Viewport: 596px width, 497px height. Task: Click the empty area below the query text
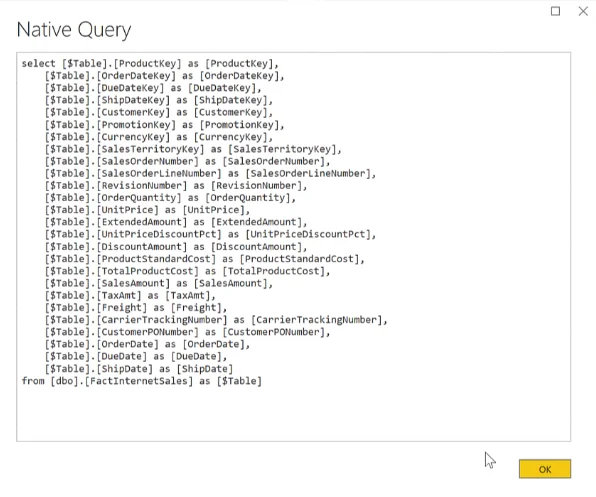click(x=293, y=414)
